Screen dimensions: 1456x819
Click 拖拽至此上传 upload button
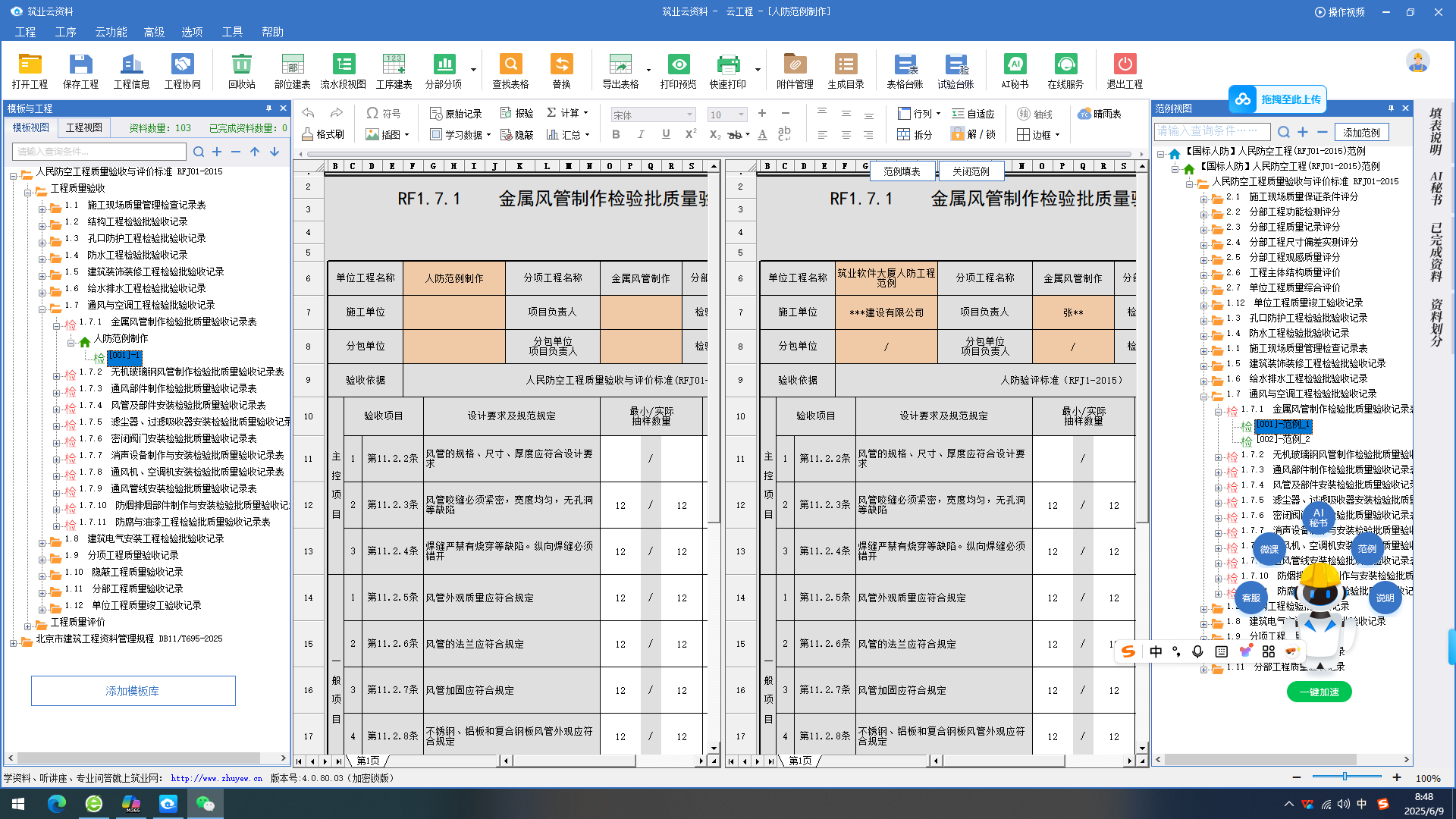[x=1278, y=99]
